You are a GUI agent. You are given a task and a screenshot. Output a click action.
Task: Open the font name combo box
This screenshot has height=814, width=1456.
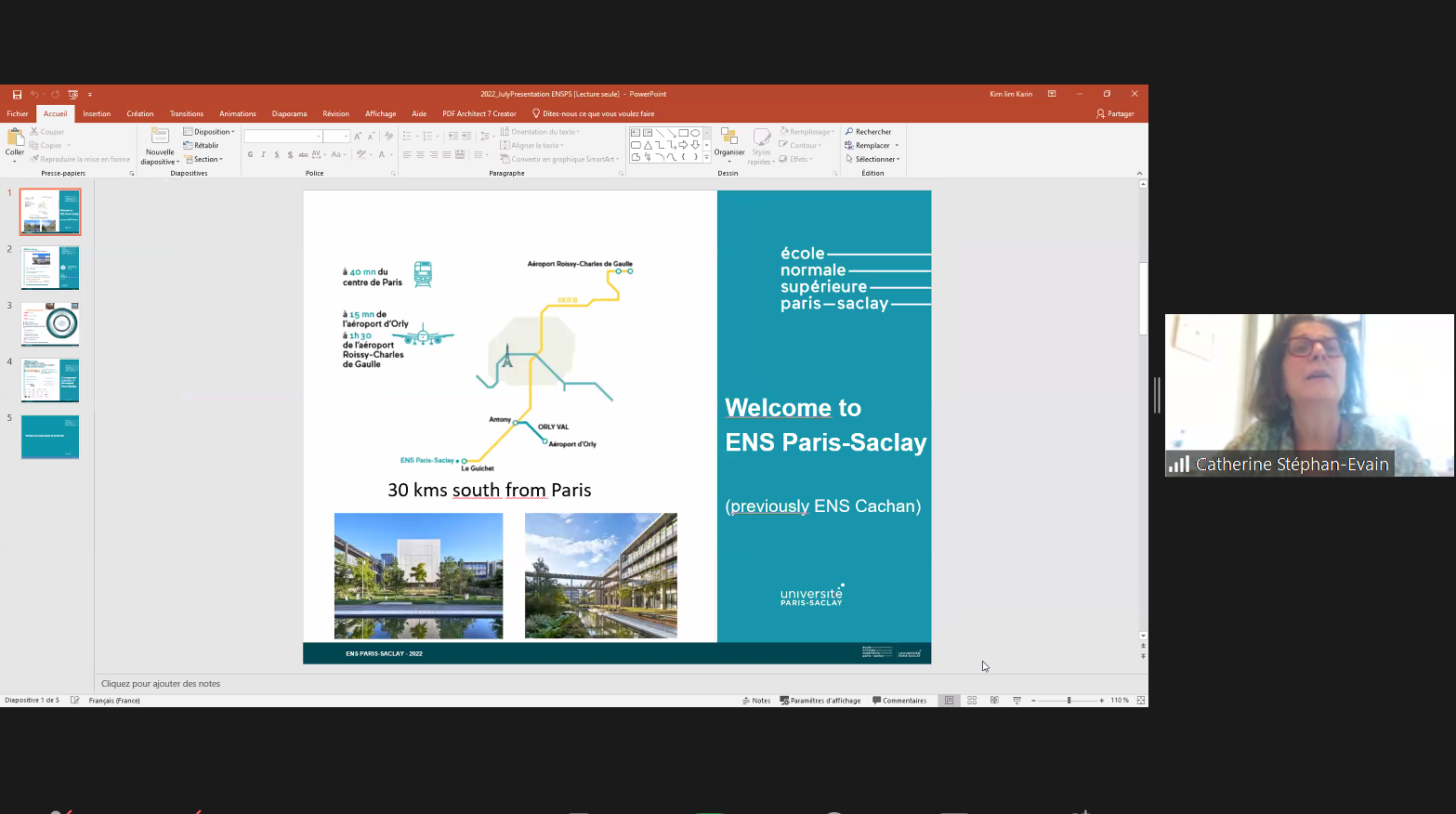pyautogui.click(x=283, y=136)
